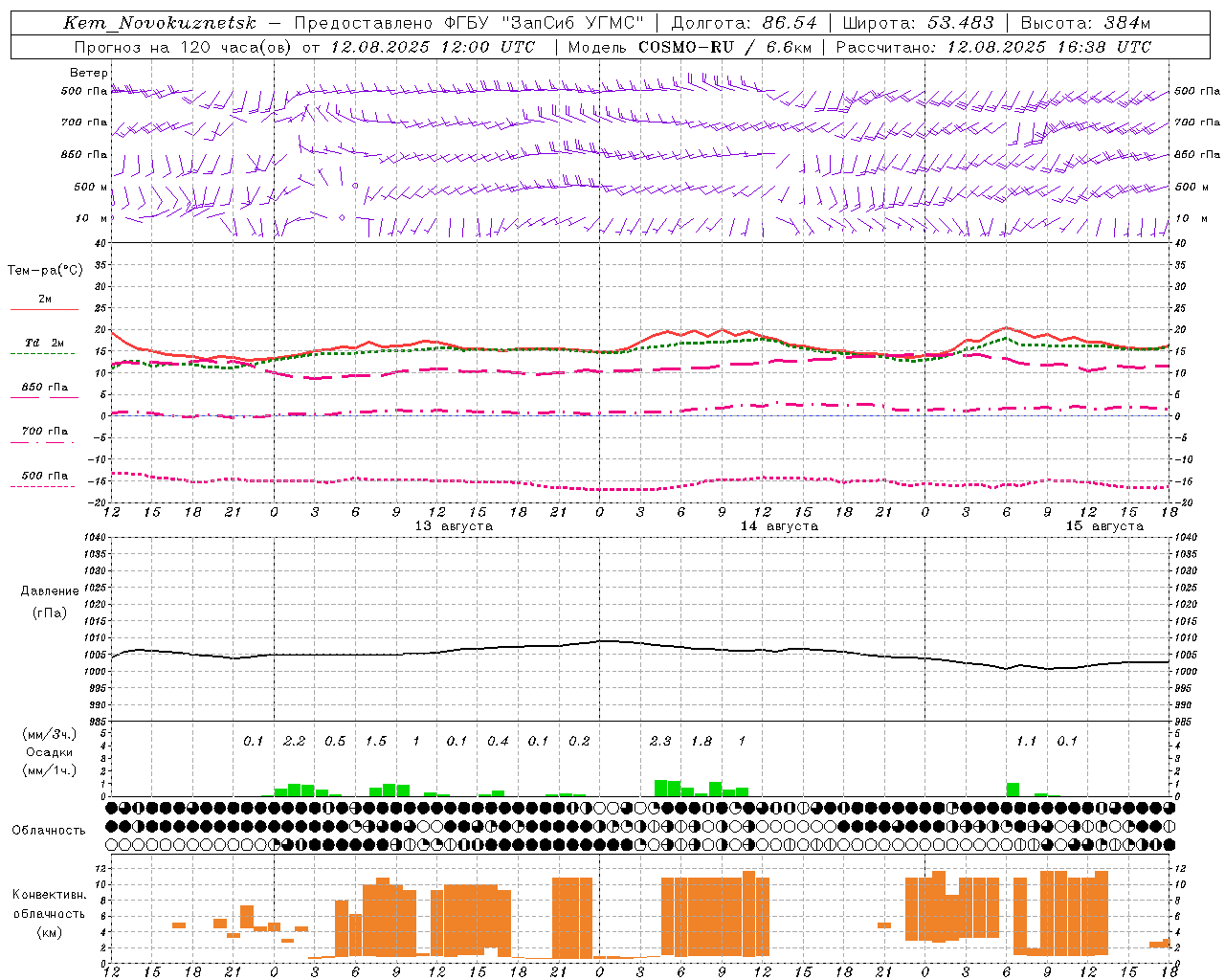1225x980 pixels.
Task: Click the 0.5 precipitation value
Action: pos(335,742)
